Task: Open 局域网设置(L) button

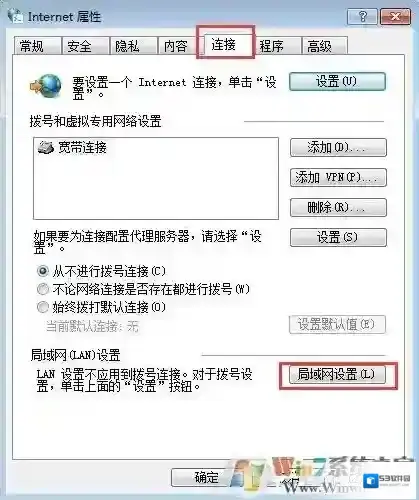Action: coord(337,375)
